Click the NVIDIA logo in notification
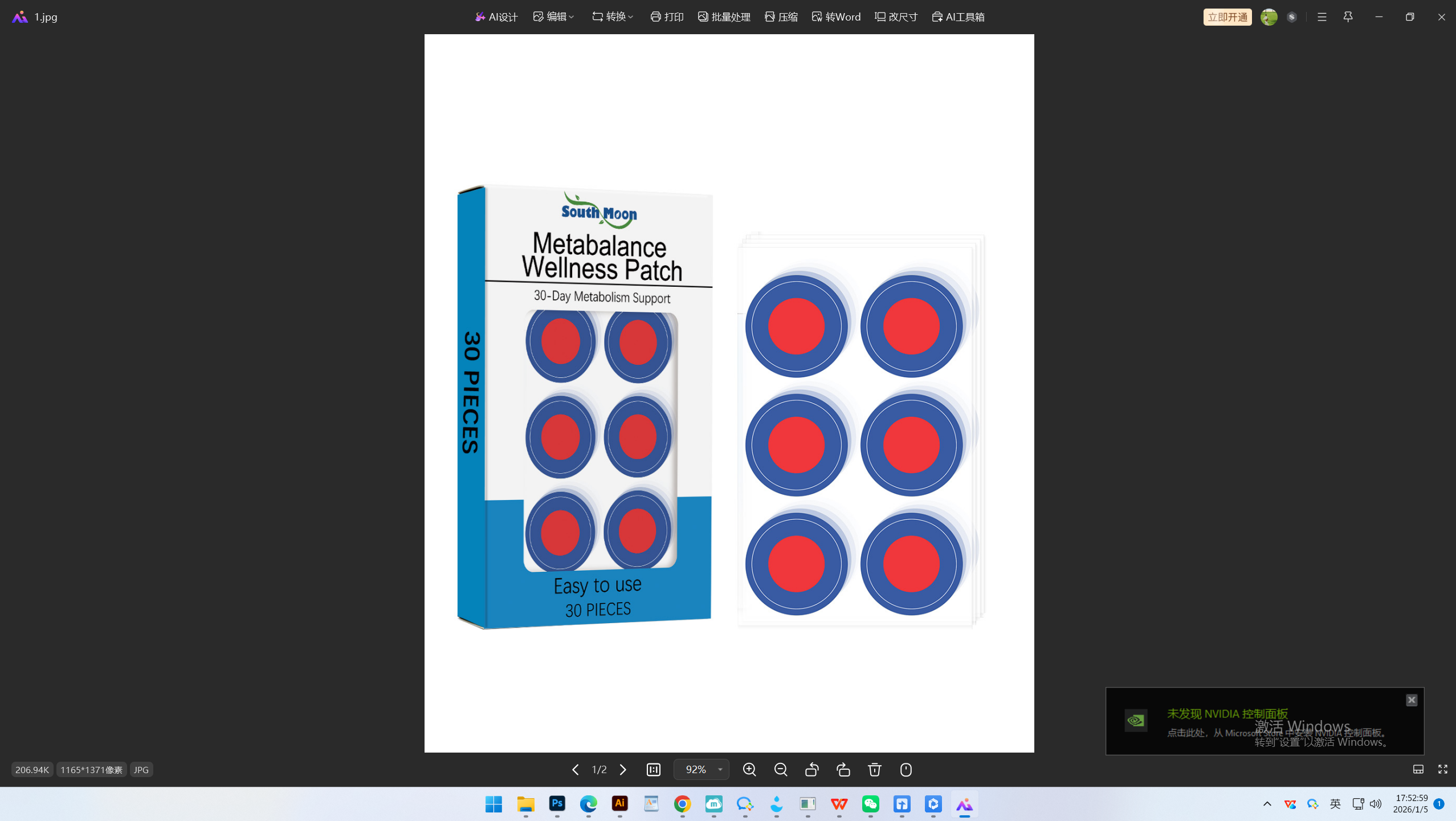The width and height of the screenshot is (1456, 821). (1136, 721)
